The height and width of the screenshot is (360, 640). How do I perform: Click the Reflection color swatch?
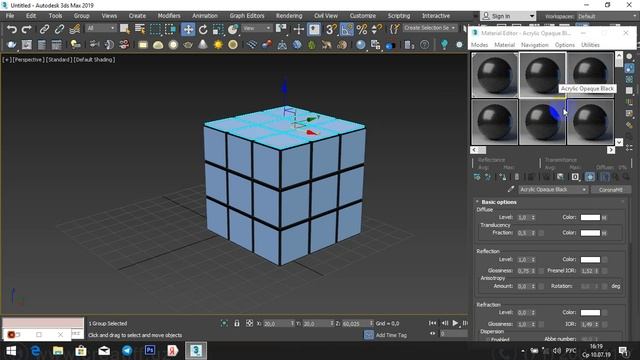tap(590, 260)
